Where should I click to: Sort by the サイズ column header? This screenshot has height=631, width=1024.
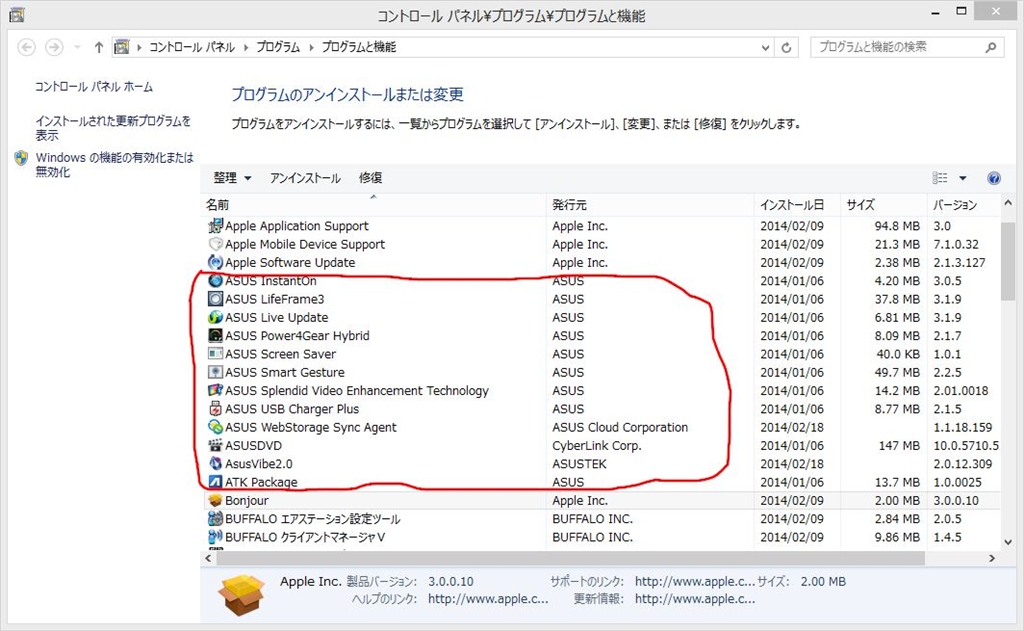click(884, 205)
